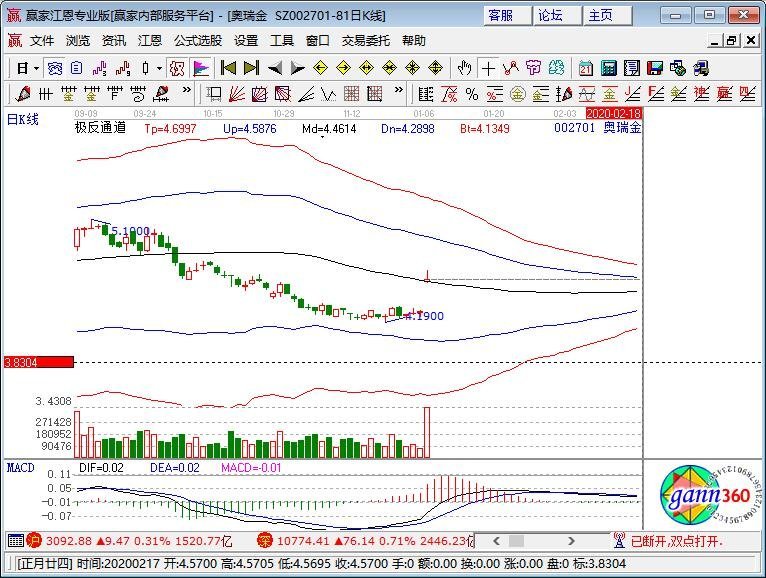The width and height of the screenshot is (766, 578).
Task: Expand the period dropdown arrow beside 日
Action: click(x=36, y=68)
